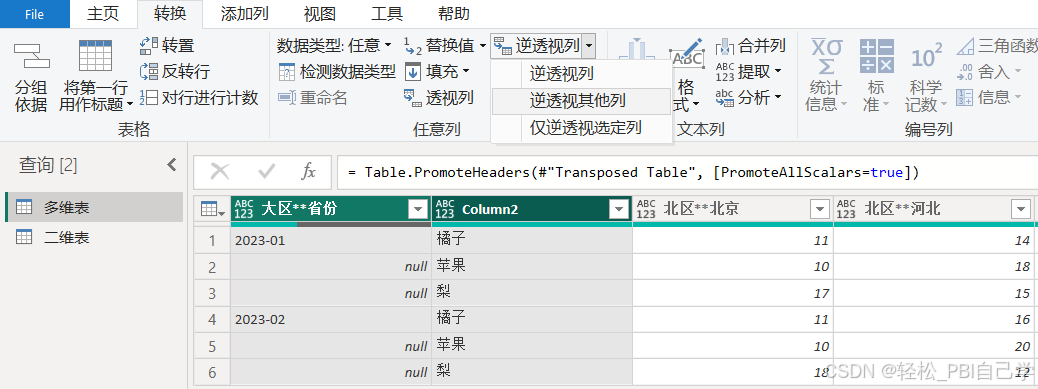Click 对行进行计数 button
The image size is (1038, 389).
199,98
